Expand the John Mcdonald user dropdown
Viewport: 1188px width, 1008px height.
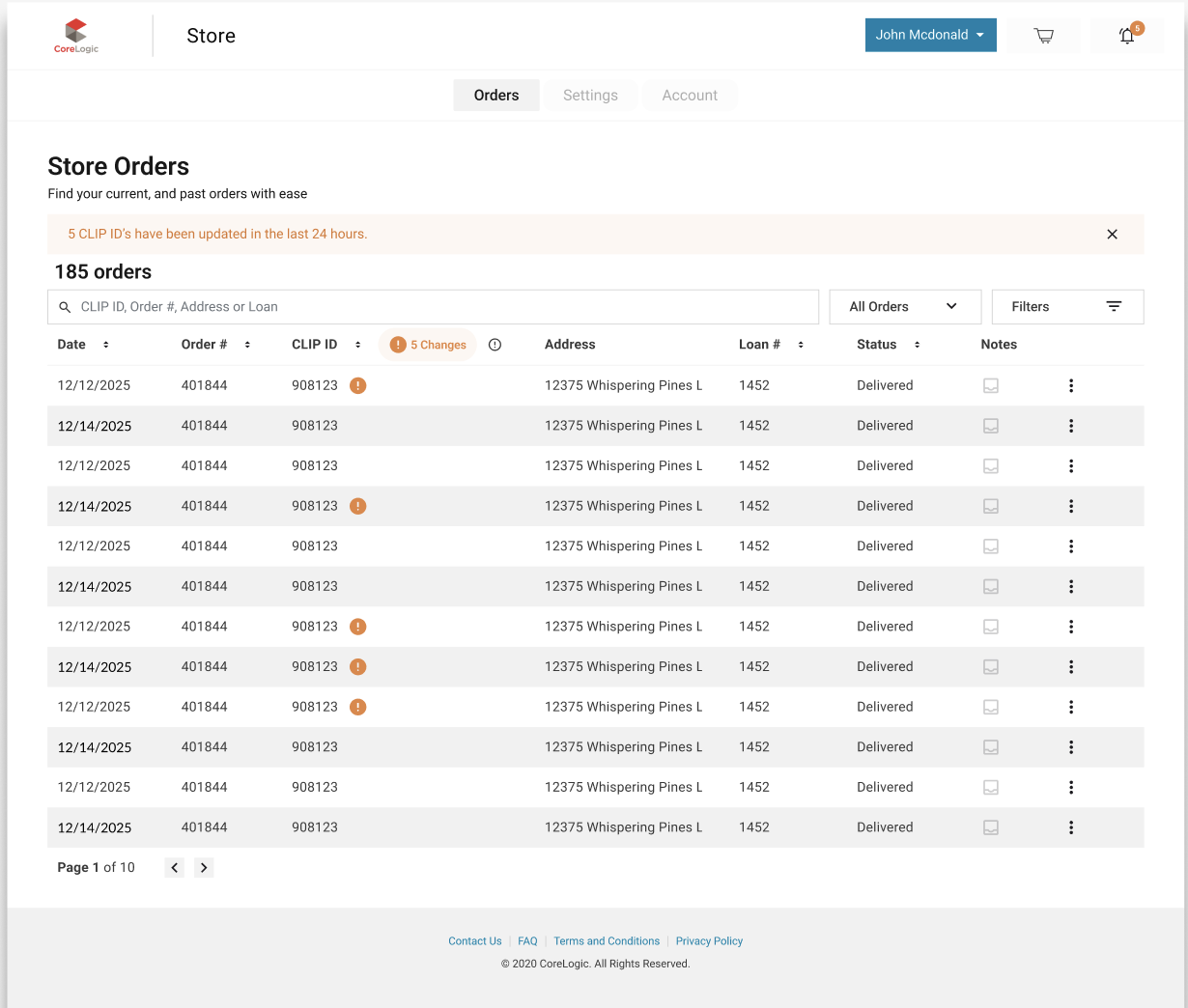click(930, 35)
